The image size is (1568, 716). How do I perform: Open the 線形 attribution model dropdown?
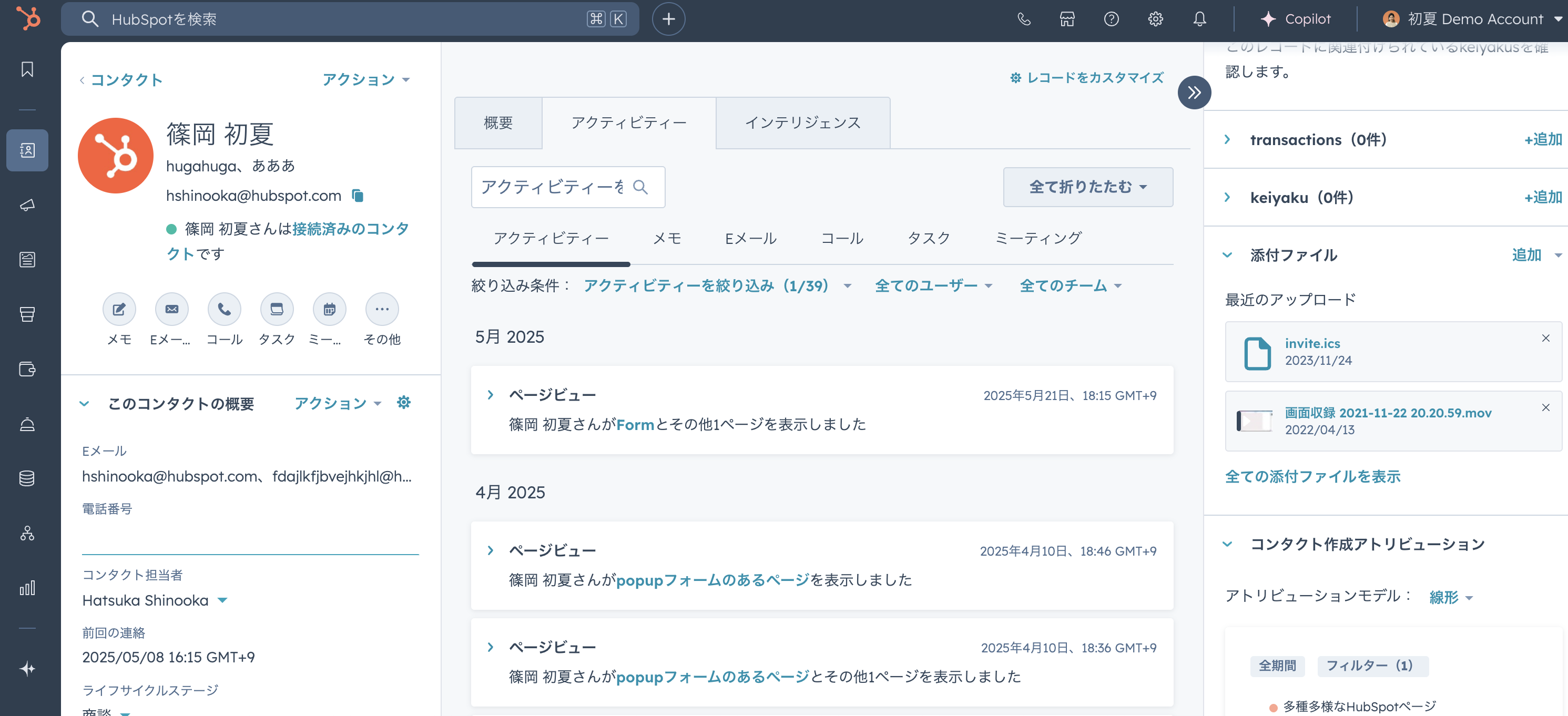(x=1451, y=597)
